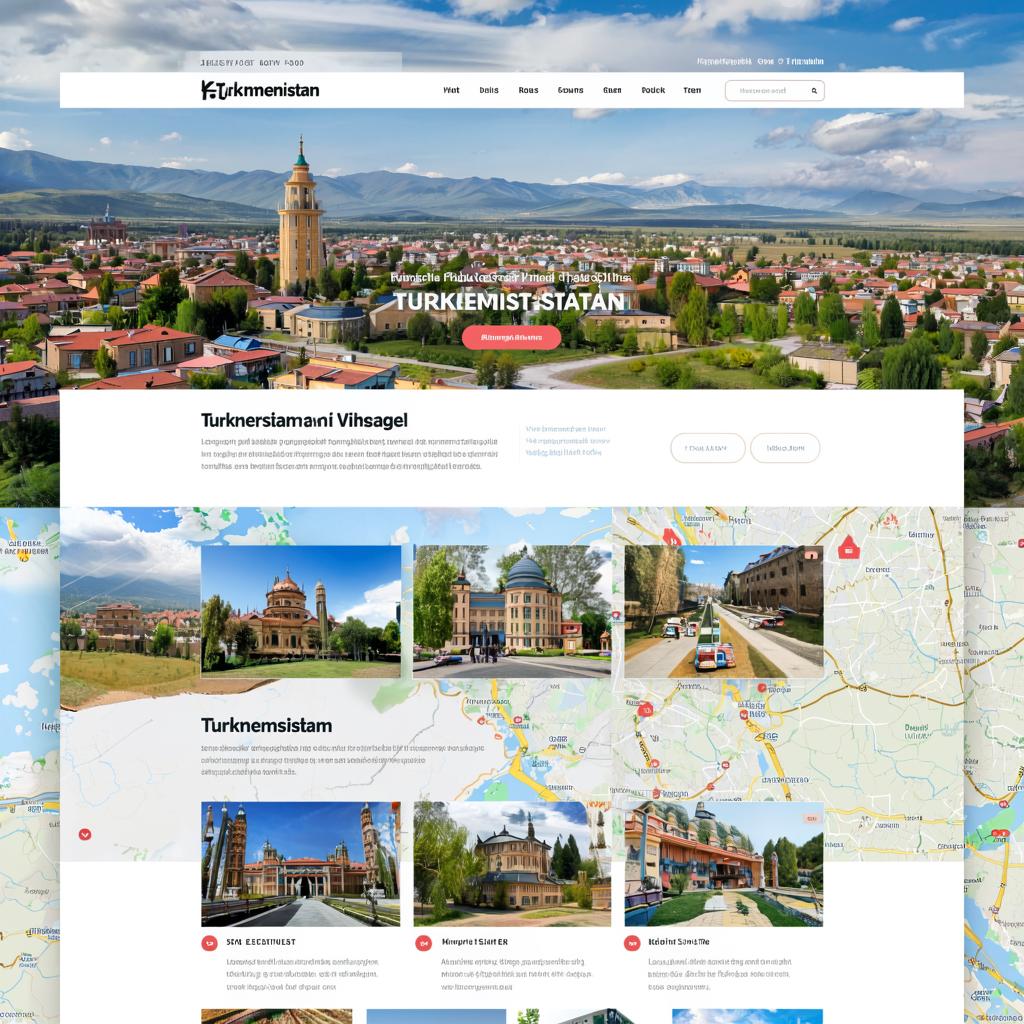Click the red chevron-down circle icon
Screen dimensions: 1024x1024
point(85,834)
